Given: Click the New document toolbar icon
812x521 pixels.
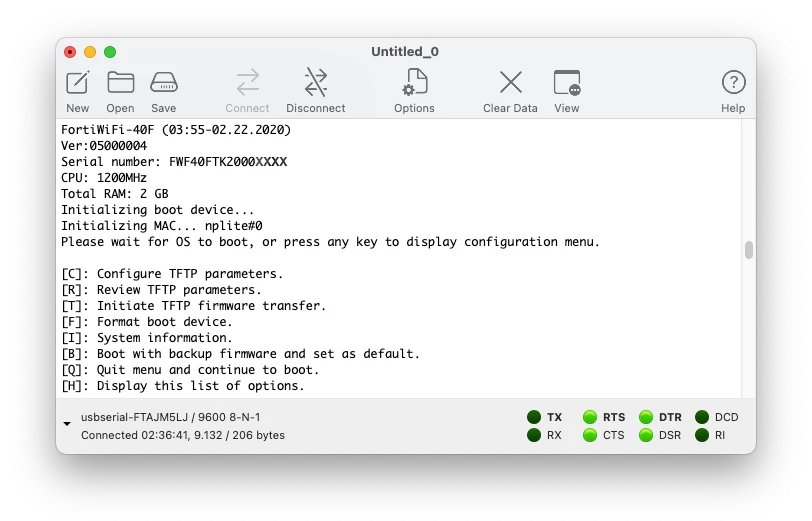Looking at the screenshot, I should [x=78, y=83].
